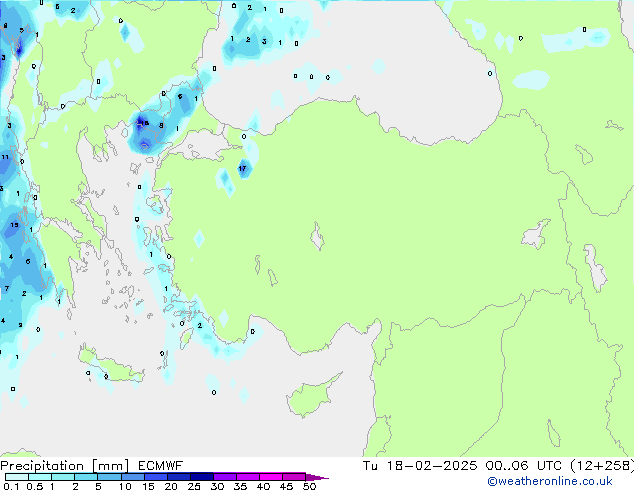
Task: Click the '11' precipitation value on the map
Action: pyautogui.click(x=5, y=157)
